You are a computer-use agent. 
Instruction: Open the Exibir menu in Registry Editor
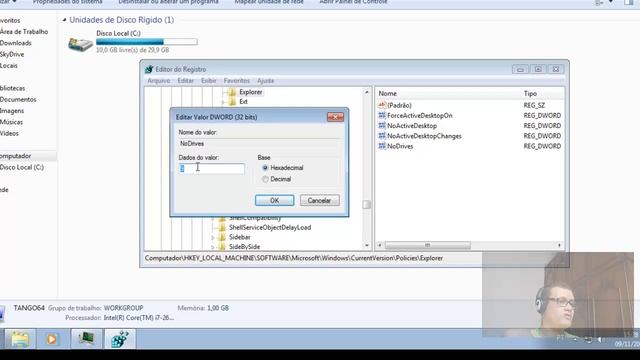coord(209,81)
